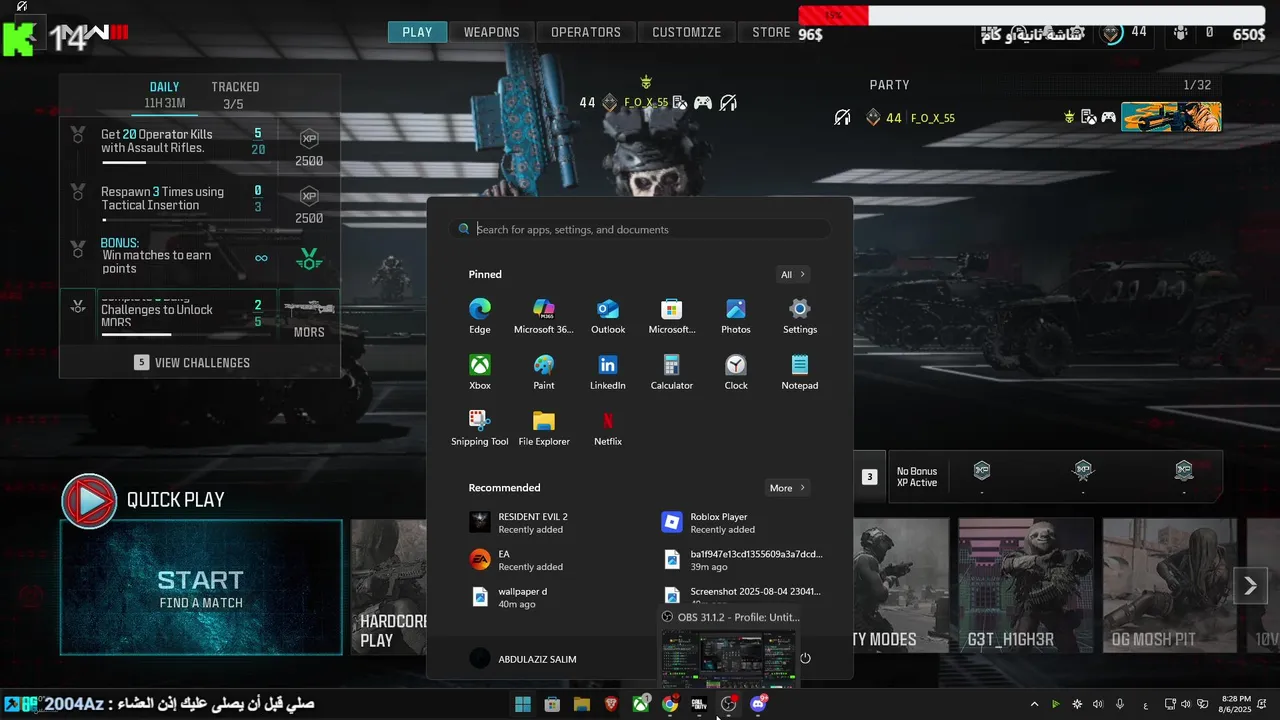Open Microsoft Store from taskbar
1280x720 pixels.
552,704
